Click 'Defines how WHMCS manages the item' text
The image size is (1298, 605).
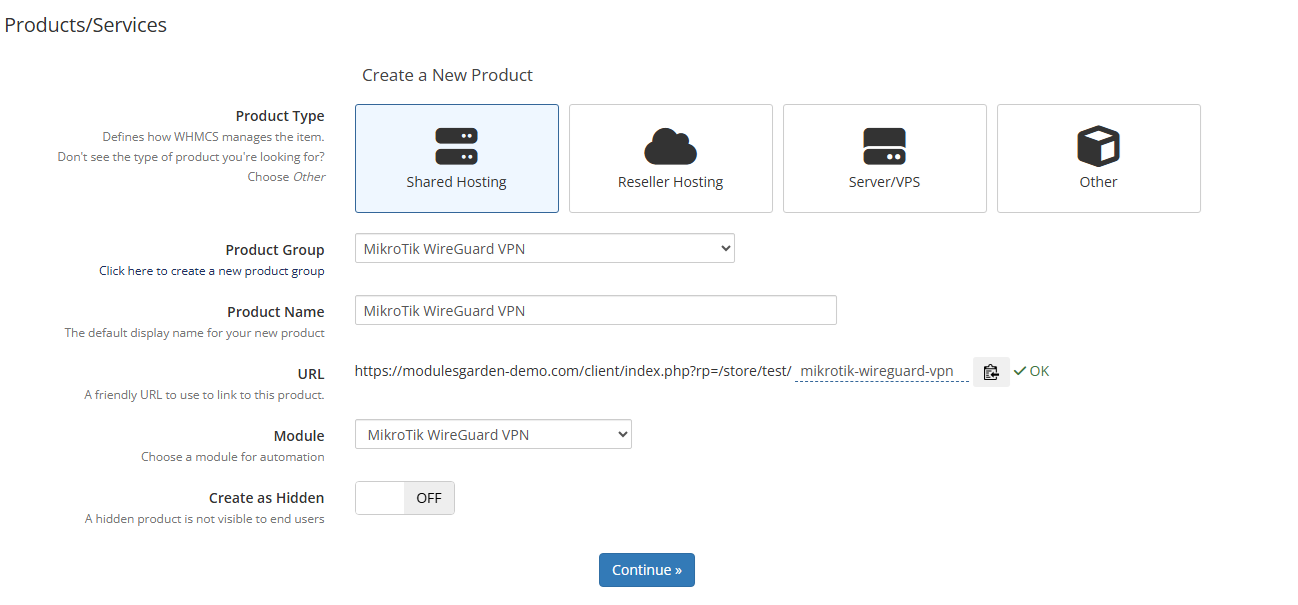point(214,137)
